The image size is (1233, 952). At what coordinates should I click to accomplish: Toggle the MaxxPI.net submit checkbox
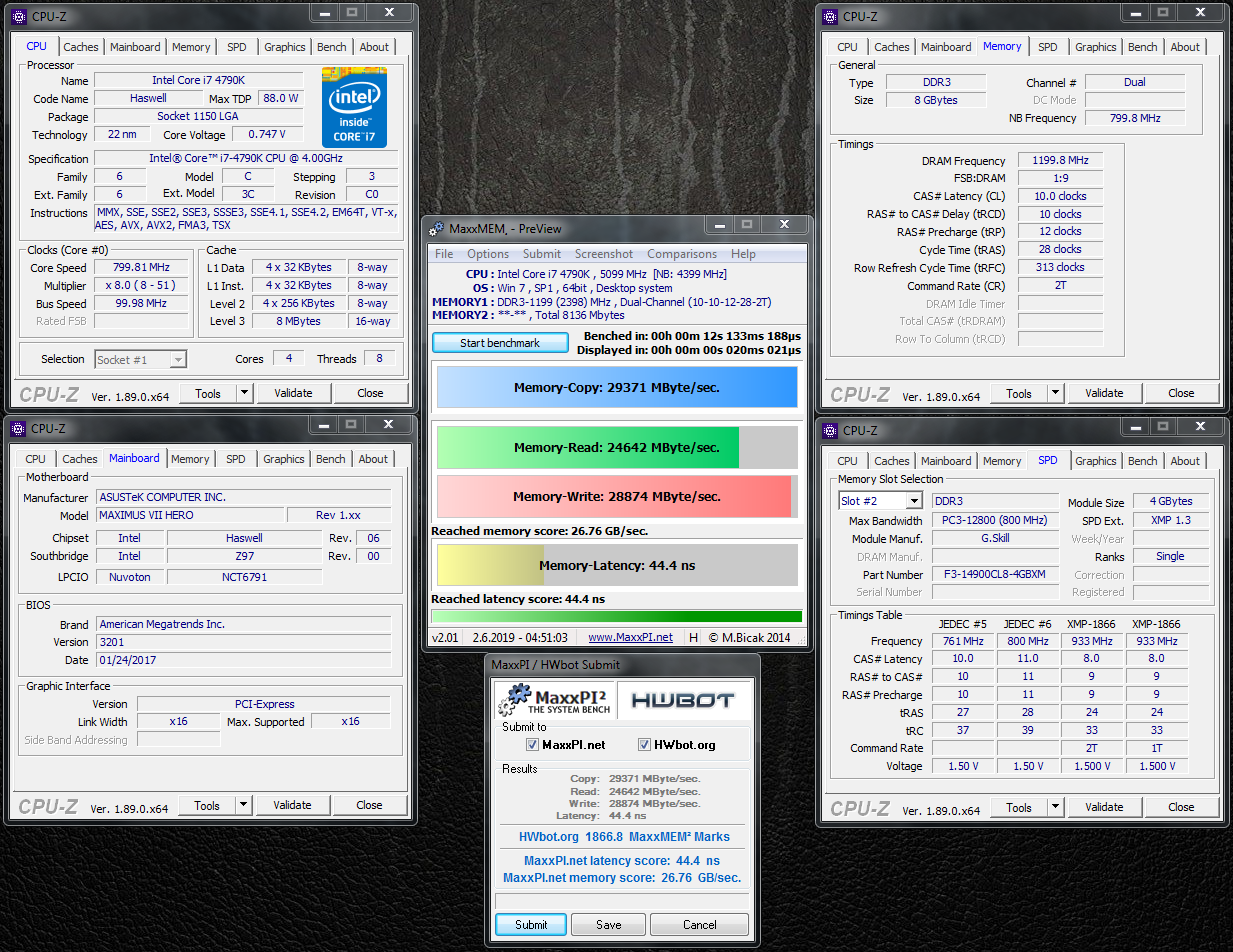(532, 745)
